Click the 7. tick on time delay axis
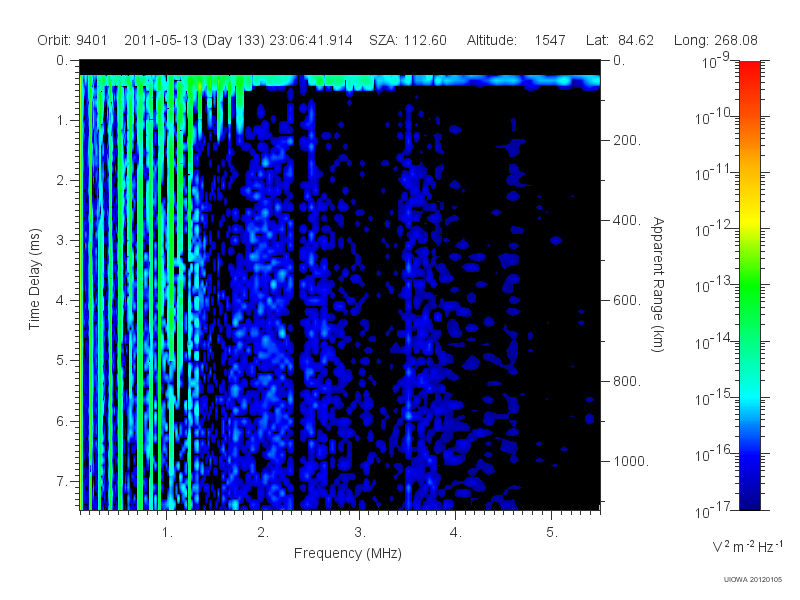Viewport: 800px width, 600px height. [61, 481]
